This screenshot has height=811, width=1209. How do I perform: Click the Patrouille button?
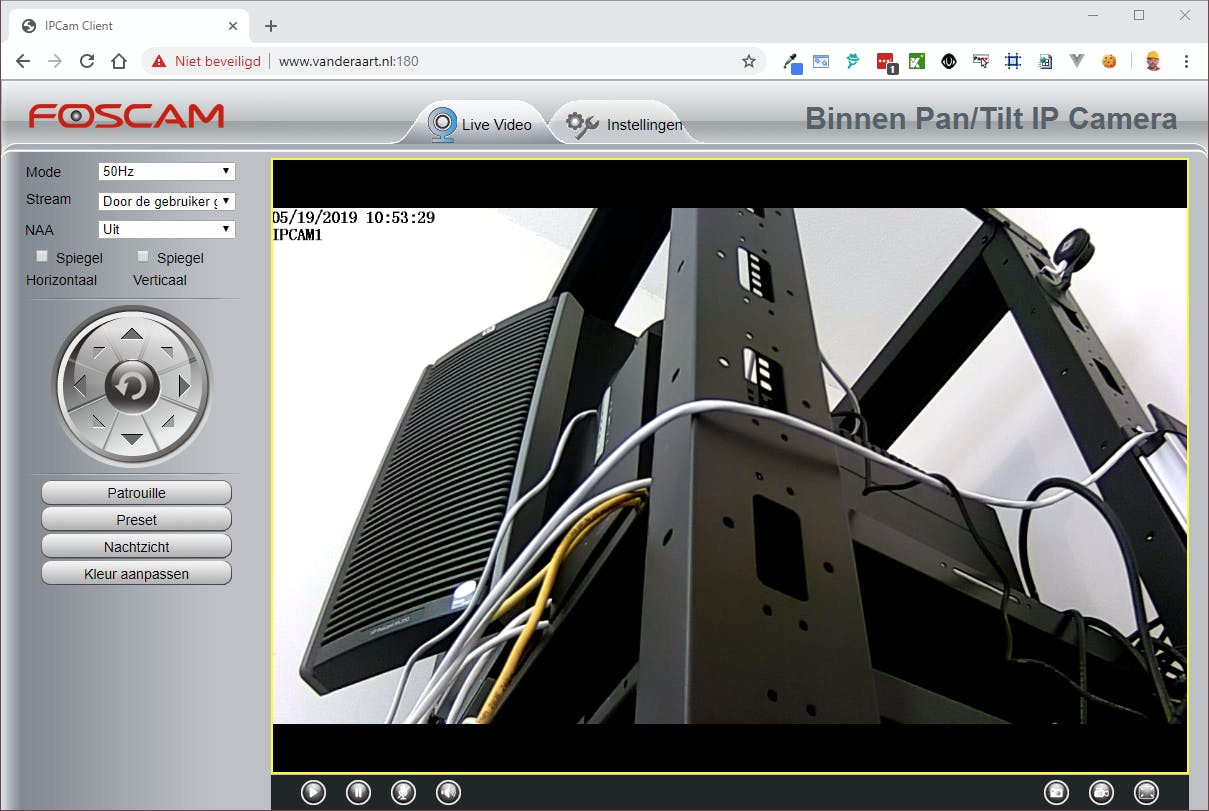click(137, 493)
